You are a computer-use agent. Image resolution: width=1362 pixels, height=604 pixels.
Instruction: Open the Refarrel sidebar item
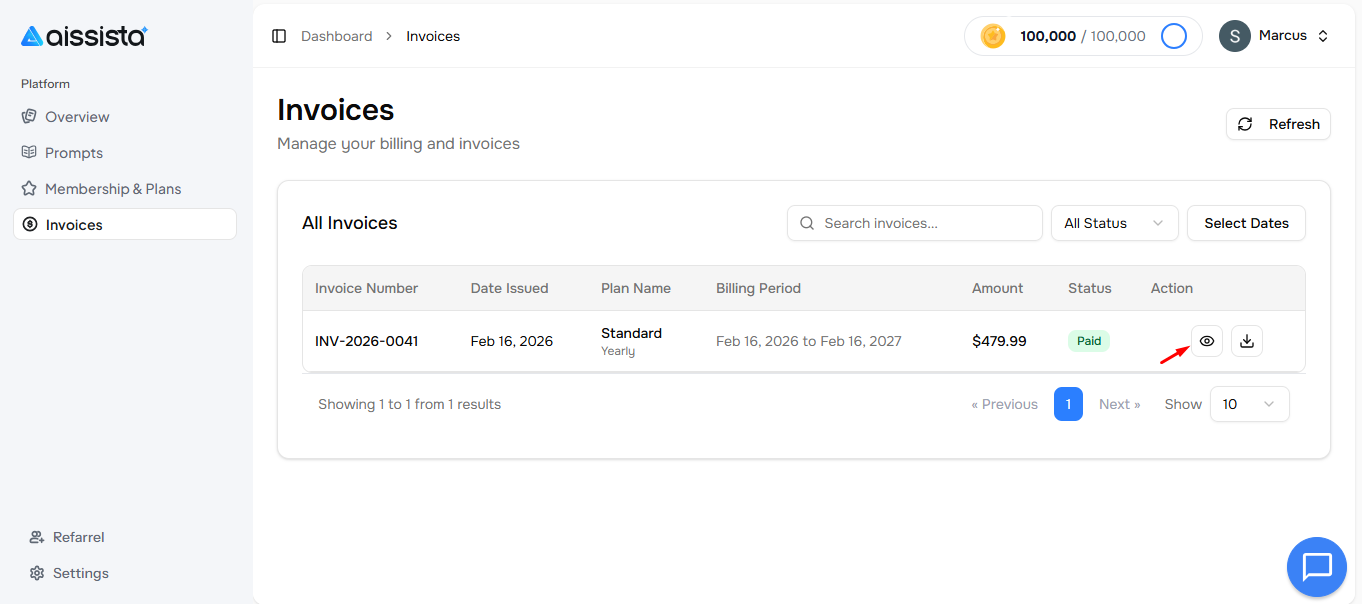pyautogui.click(x=78, y=537)
